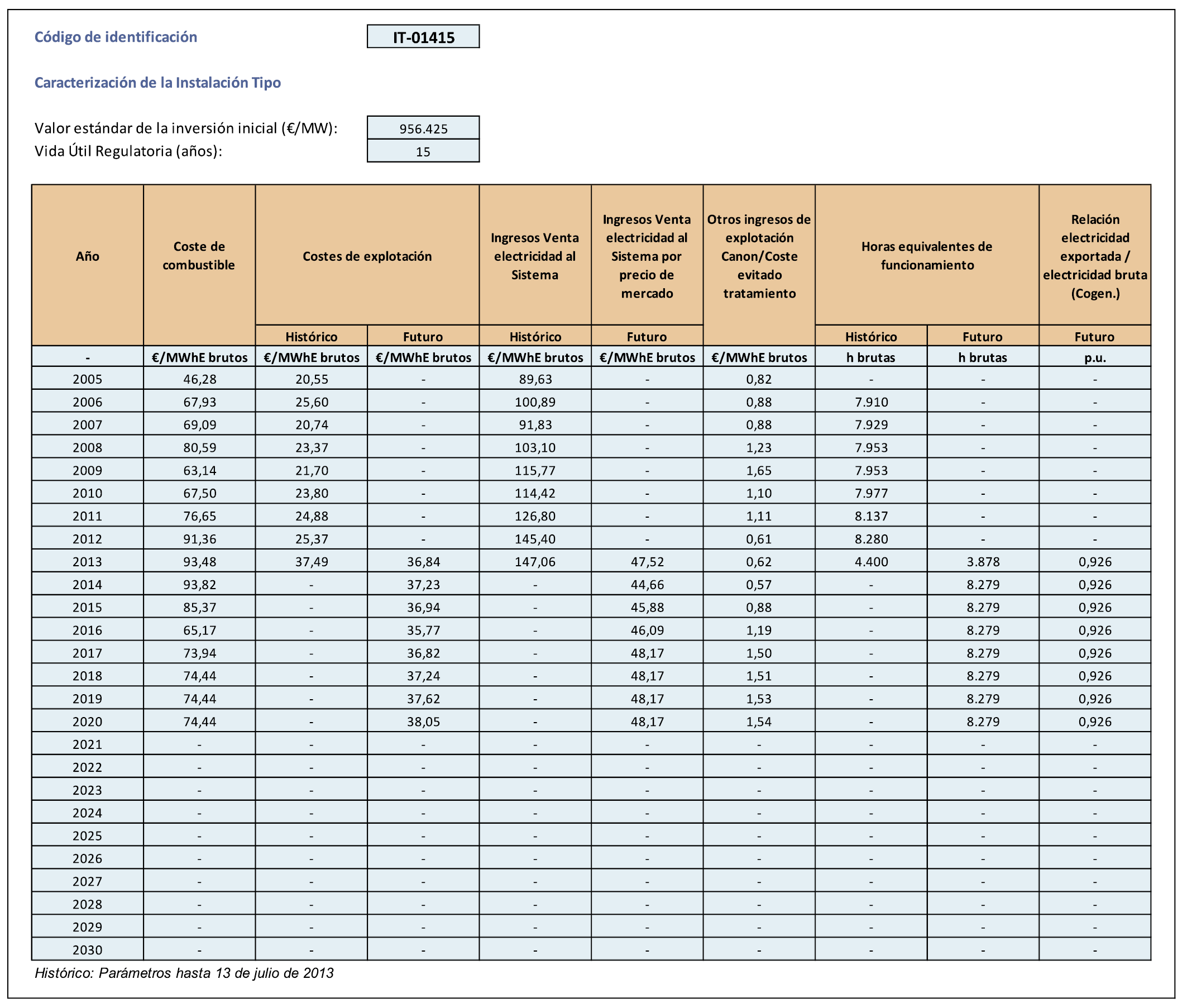Select hours cell 7.910
The height and width of the screenshot is (1008, 1187).
(871, 402)
